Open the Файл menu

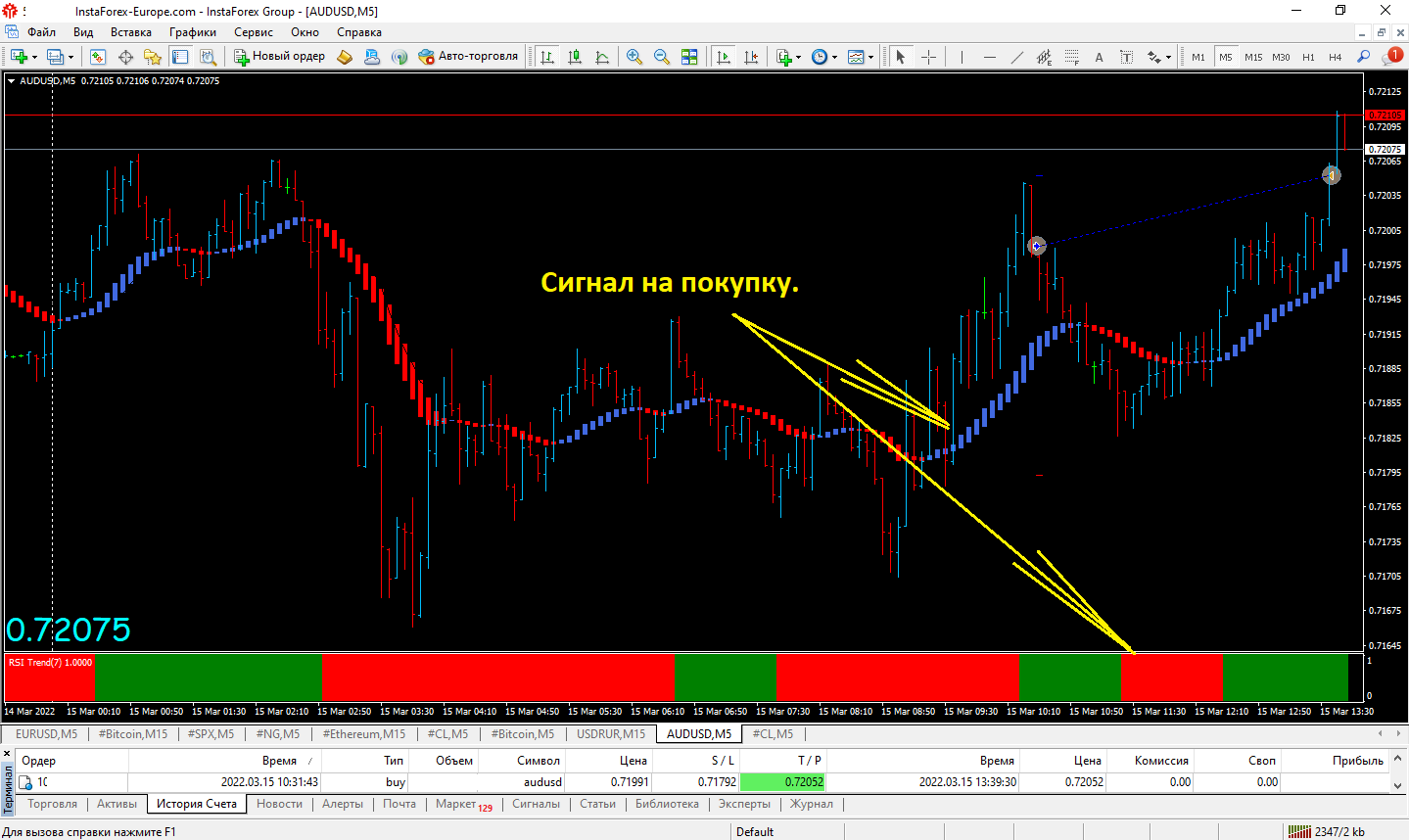pos(42,32)
